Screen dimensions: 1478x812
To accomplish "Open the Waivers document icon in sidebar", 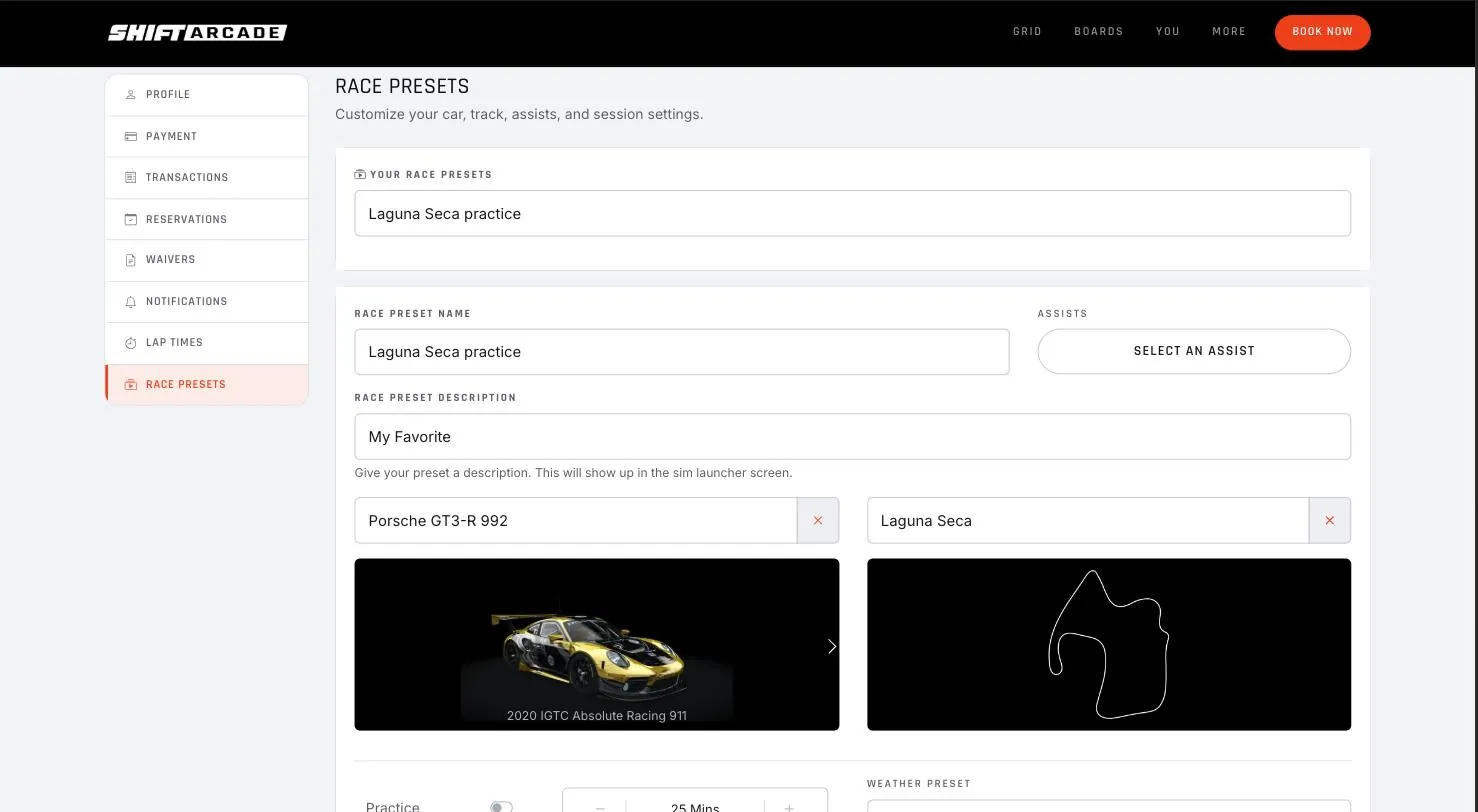I will pyautogui.click(x=130, y=260).
